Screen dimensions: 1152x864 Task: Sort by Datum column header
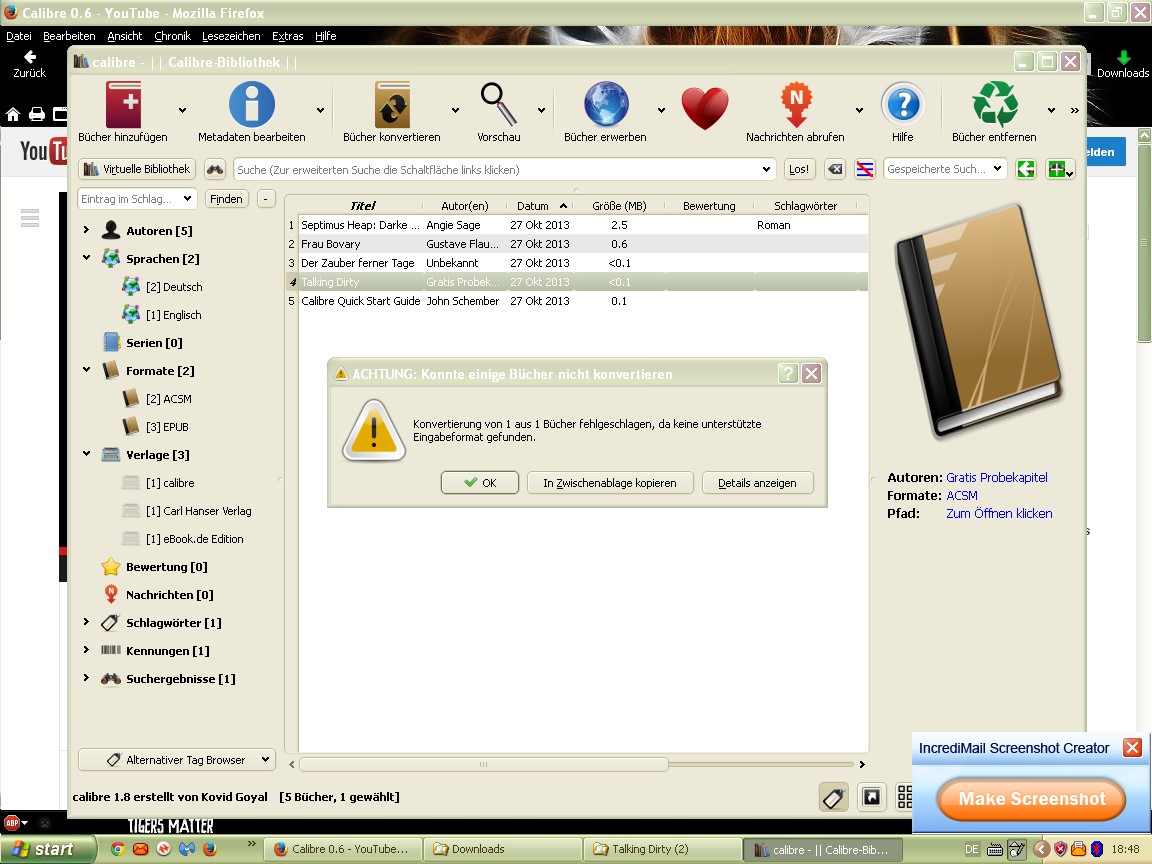(539, 206)
